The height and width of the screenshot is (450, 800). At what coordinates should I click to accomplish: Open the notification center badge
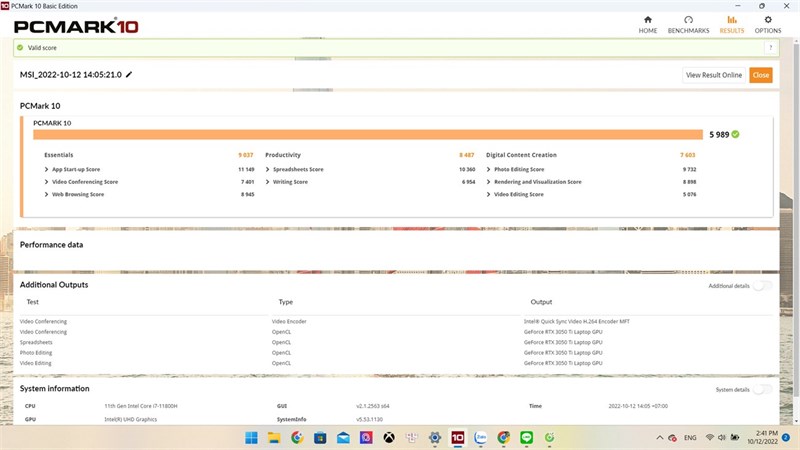point(786,437)
